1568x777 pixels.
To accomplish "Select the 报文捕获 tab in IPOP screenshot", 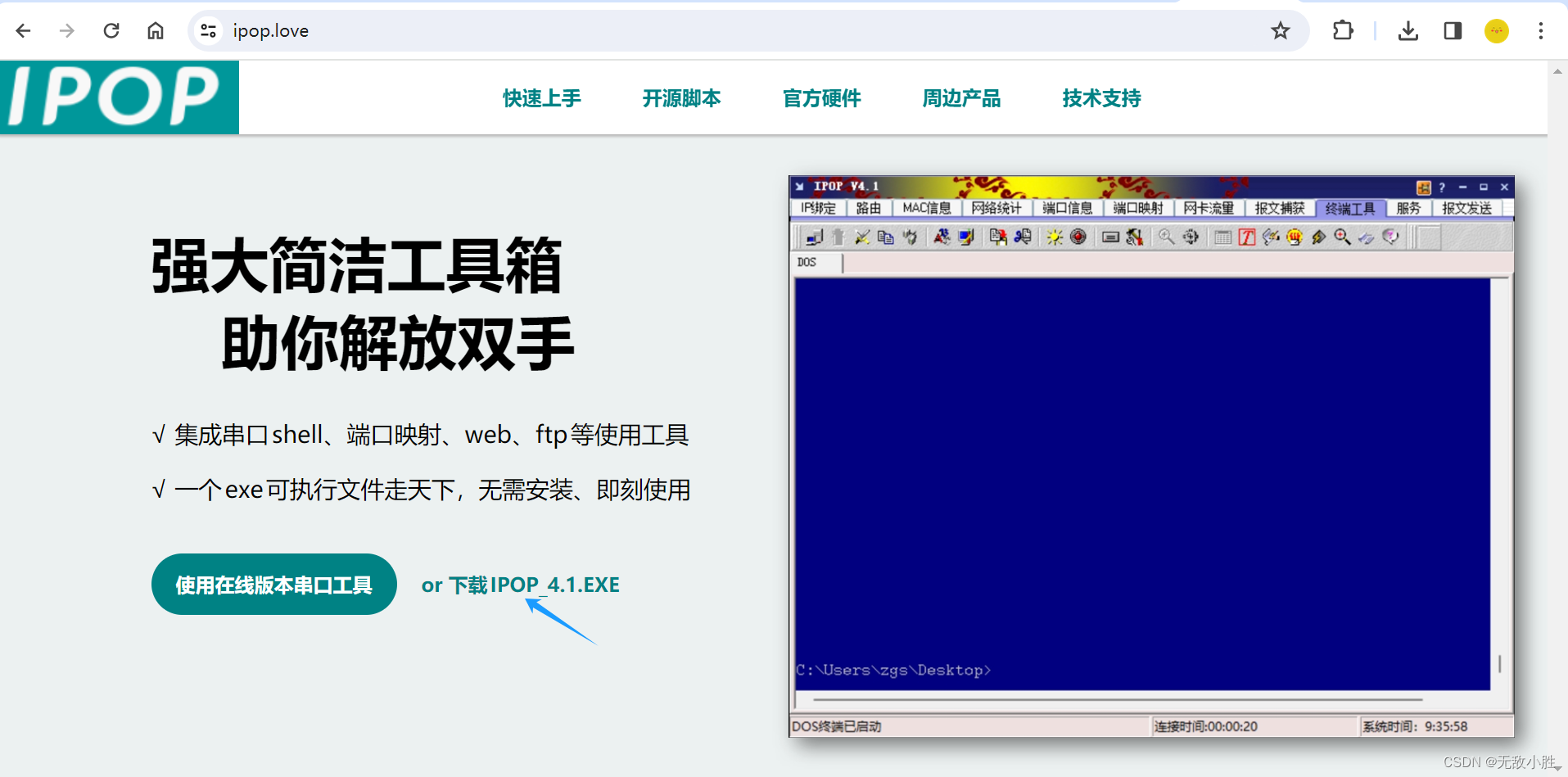I will 1280,209.
